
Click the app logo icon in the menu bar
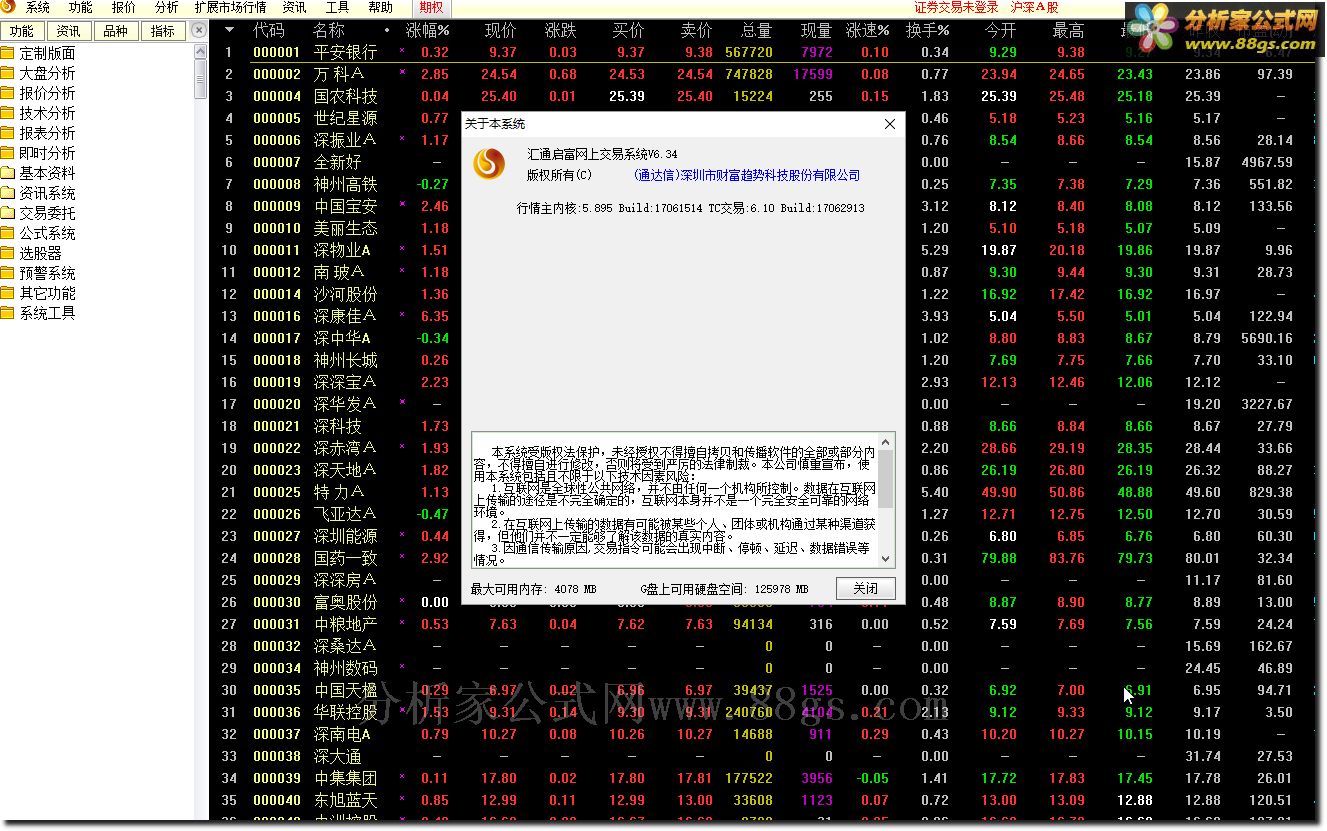coord(8,8)
